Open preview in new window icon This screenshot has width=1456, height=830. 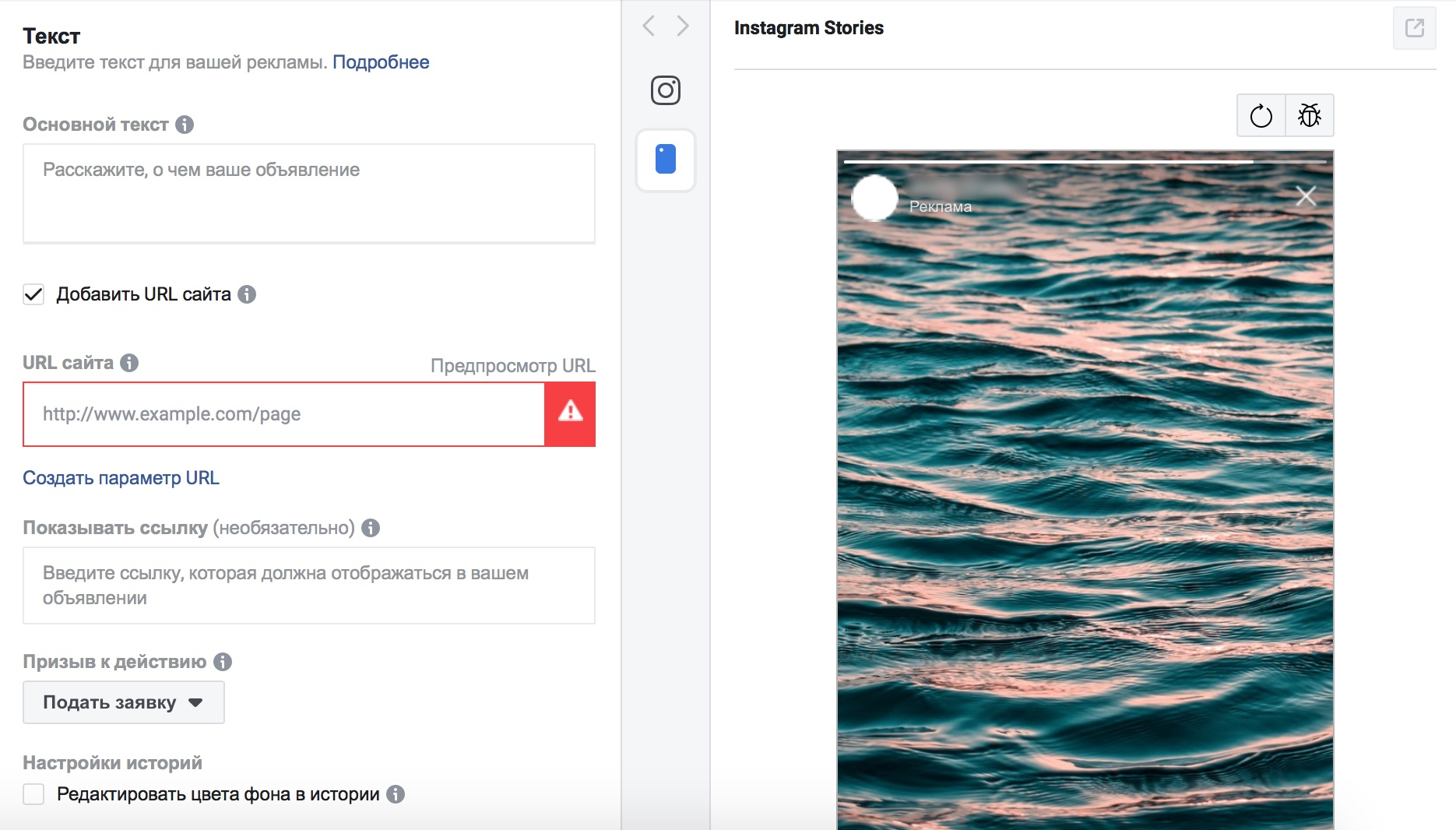pos(1415,28)
